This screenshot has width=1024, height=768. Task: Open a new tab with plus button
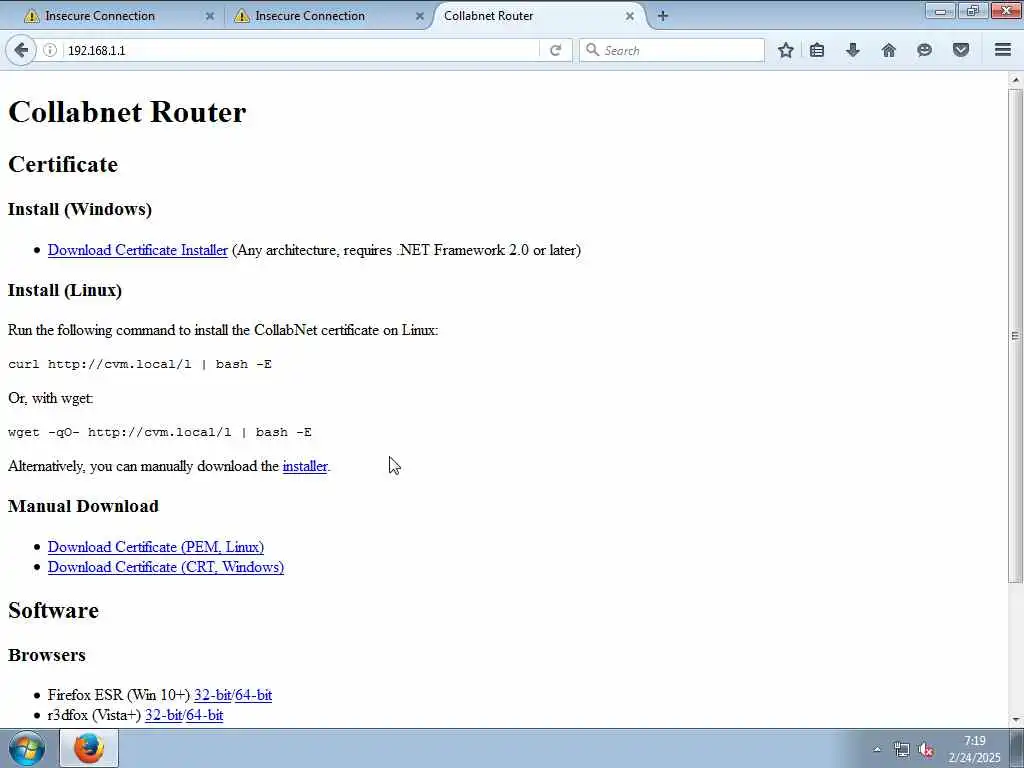click(663, 16)
